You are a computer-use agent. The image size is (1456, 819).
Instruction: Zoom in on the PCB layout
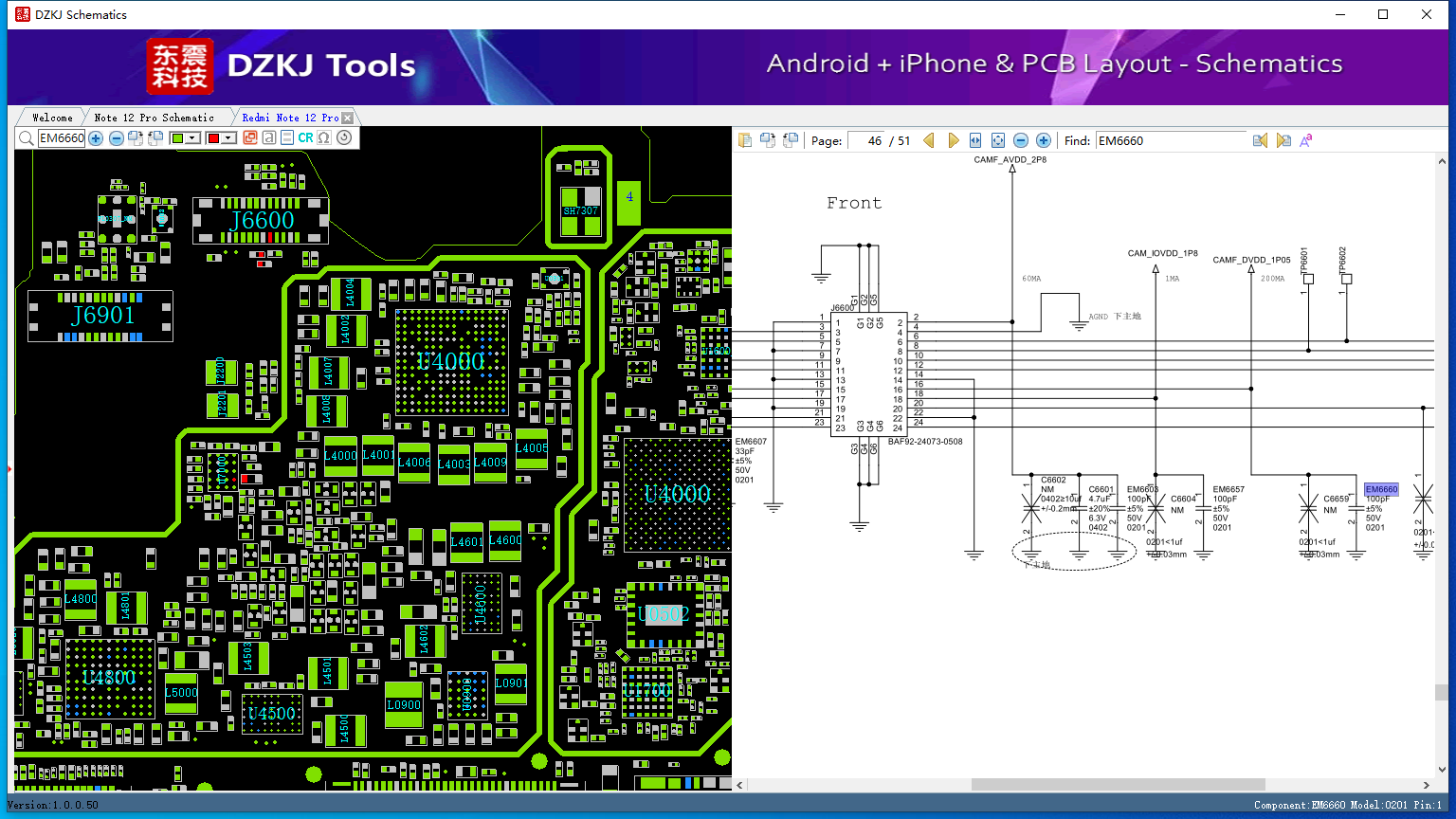(x=96, y=138)
